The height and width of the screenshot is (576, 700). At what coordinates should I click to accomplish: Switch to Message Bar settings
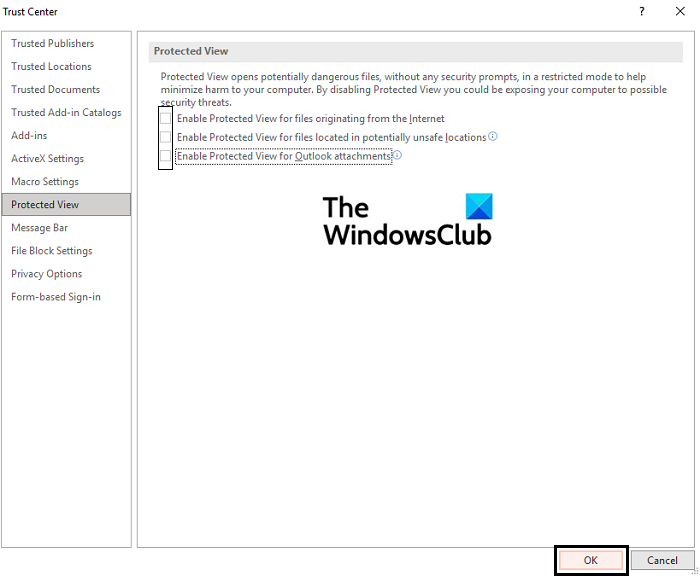39,228
